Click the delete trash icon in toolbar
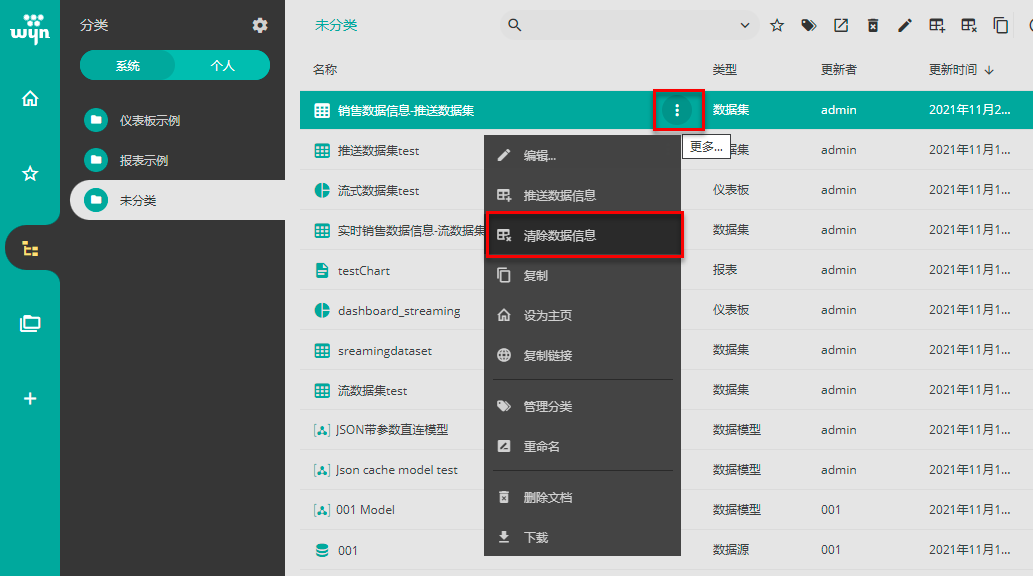 [x=873, y=25]
